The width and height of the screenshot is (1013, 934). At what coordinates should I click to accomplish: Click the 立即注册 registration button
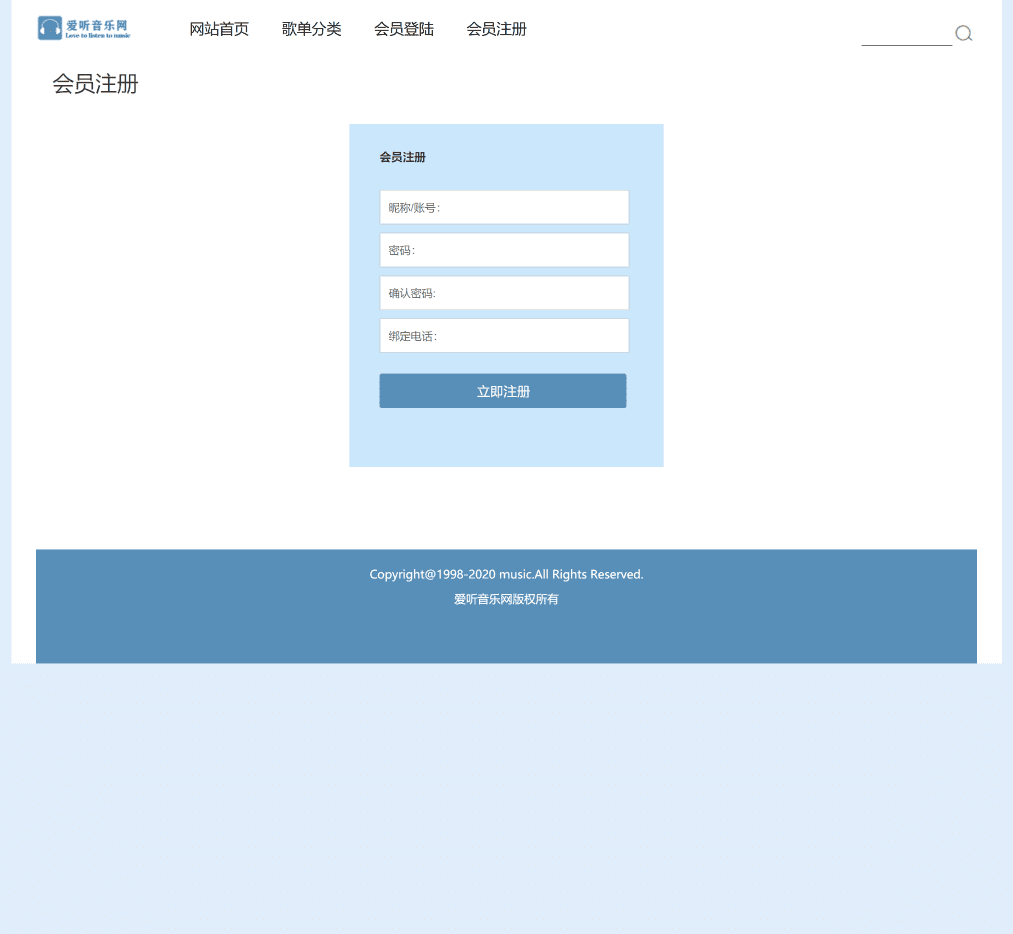[x=503, y=390]
